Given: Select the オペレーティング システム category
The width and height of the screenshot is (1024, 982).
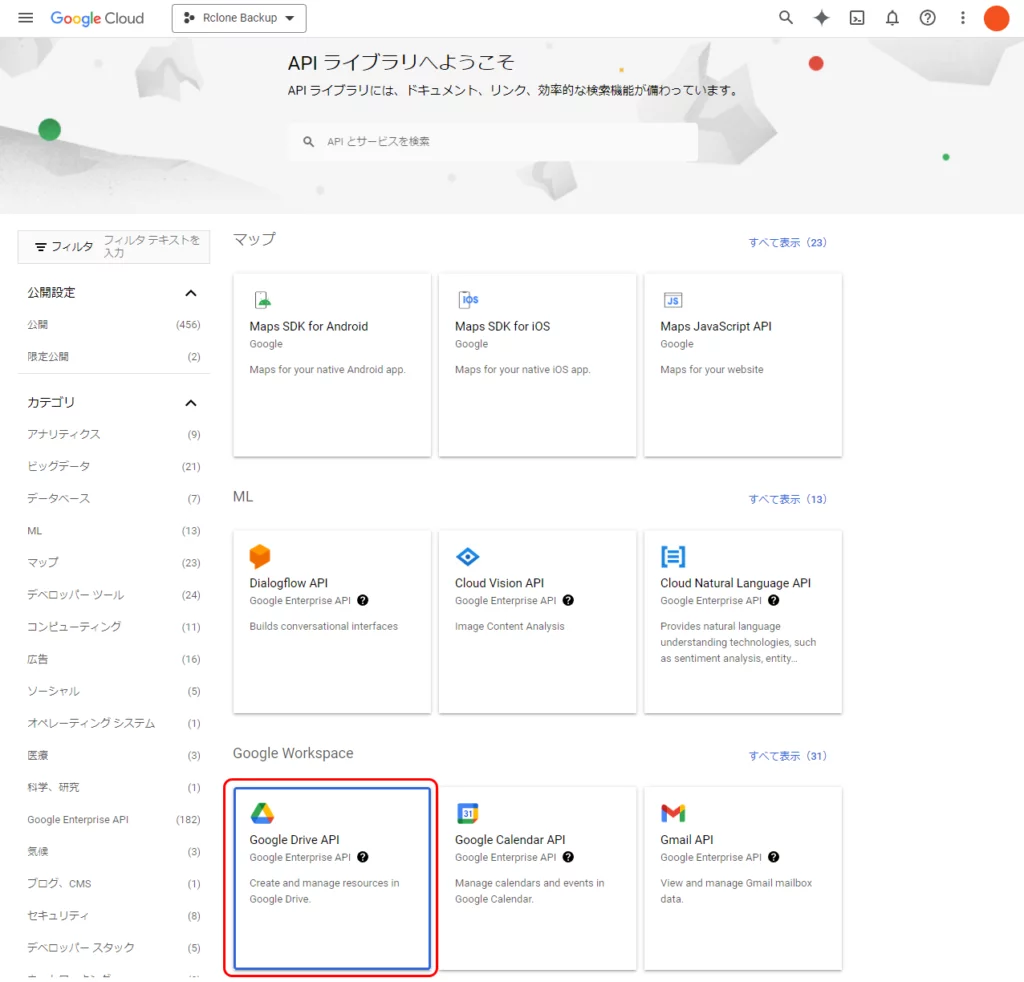Looking at the screenshot, I should tap(114, 723).
